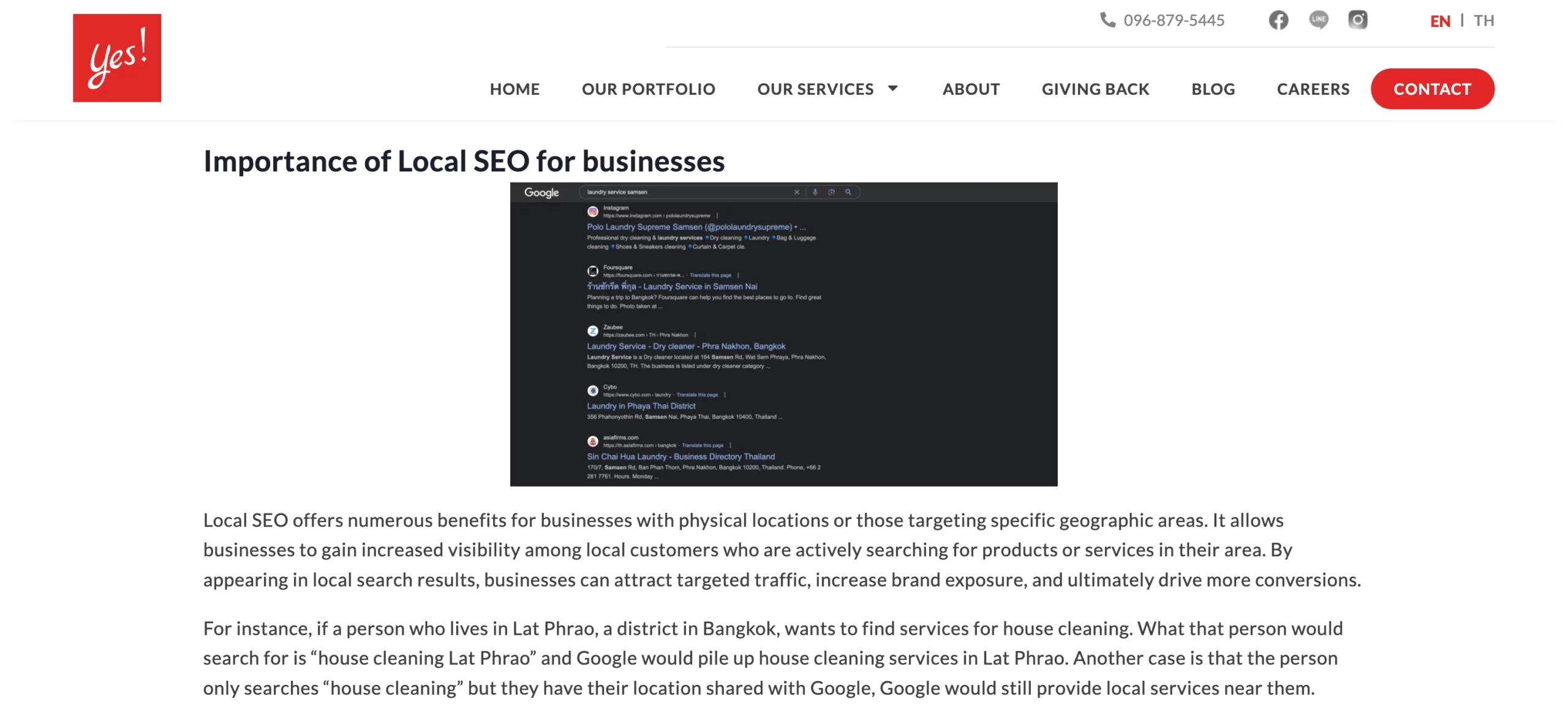This screenshot has height=718, width=1568.
Task: Navigate to the ABOUT page
Action: coord(971,89)
